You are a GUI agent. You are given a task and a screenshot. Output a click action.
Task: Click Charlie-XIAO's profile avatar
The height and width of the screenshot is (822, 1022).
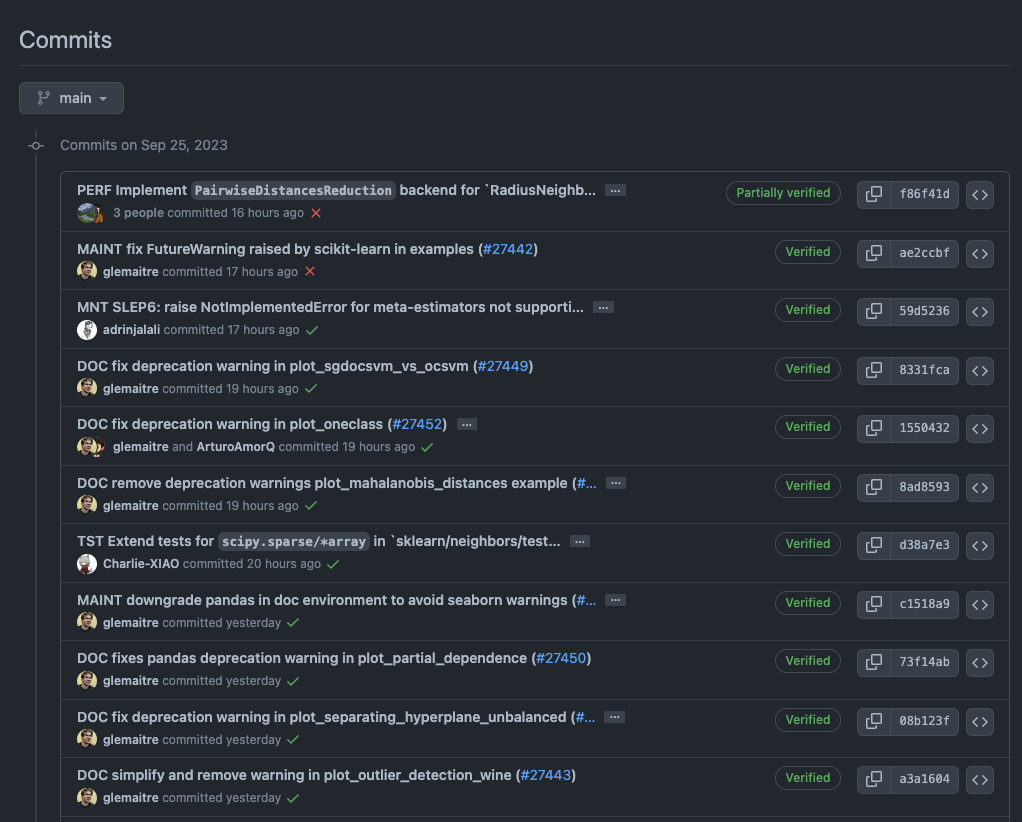click(87, 563)
